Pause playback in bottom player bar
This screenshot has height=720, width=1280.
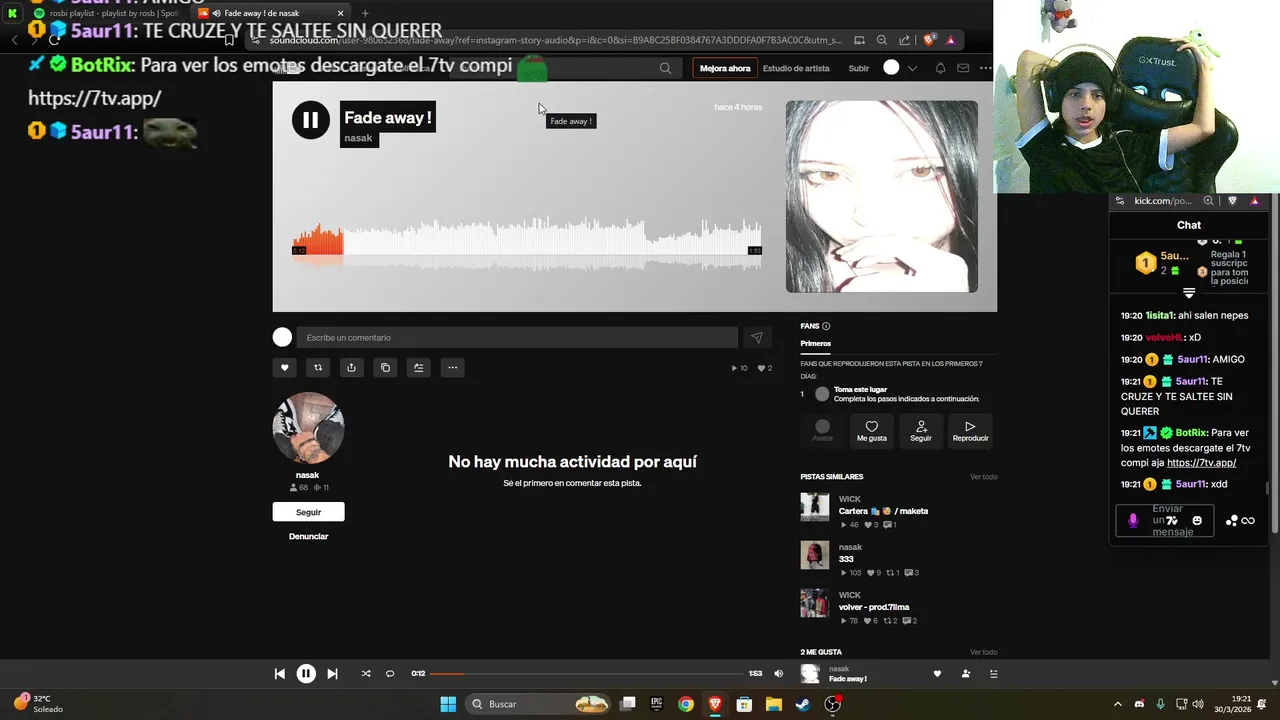[x=306, y=674]
